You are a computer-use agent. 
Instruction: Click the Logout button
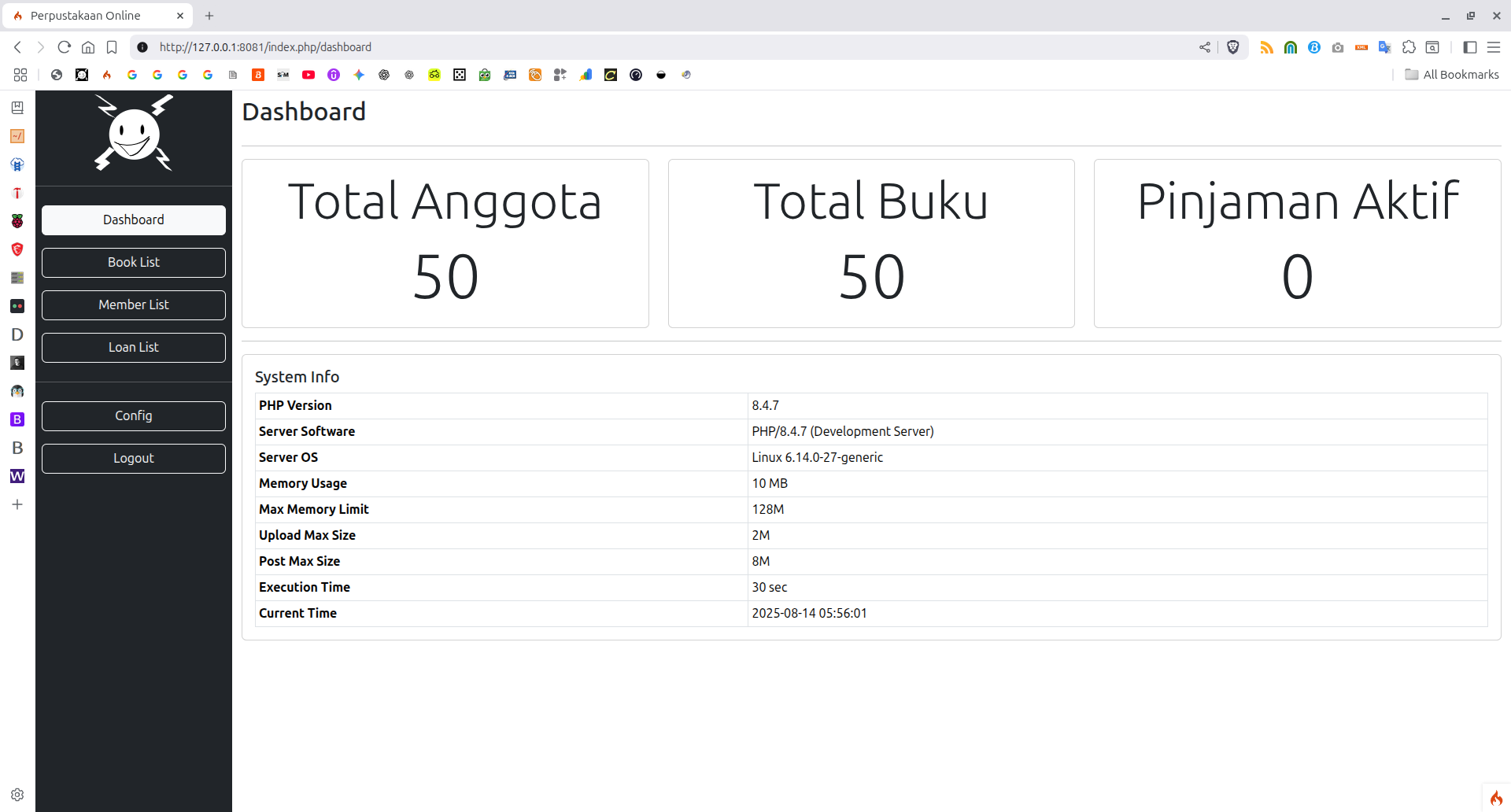134,459
